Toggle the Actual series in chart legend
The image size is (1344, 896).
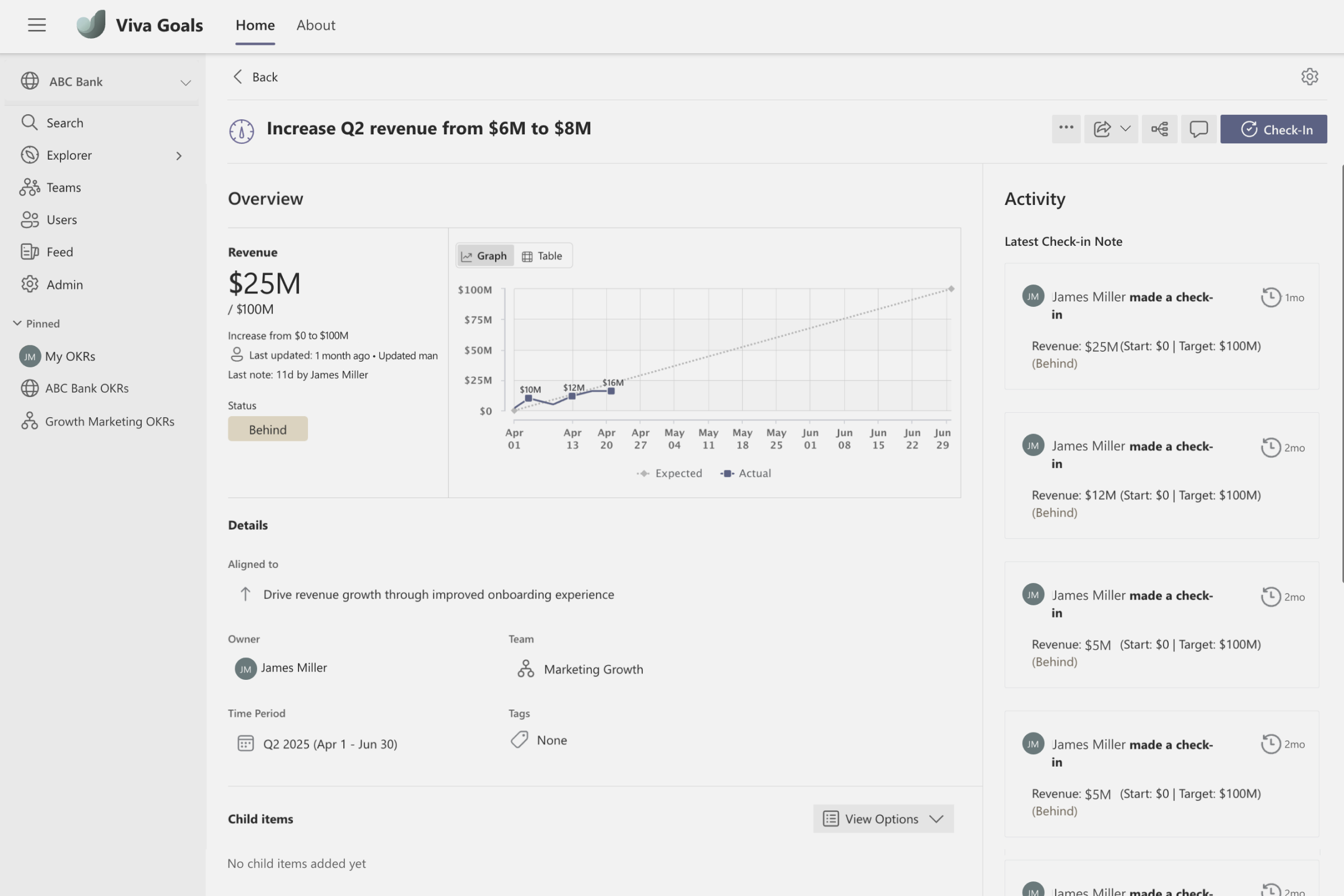[x=745, y=473]
